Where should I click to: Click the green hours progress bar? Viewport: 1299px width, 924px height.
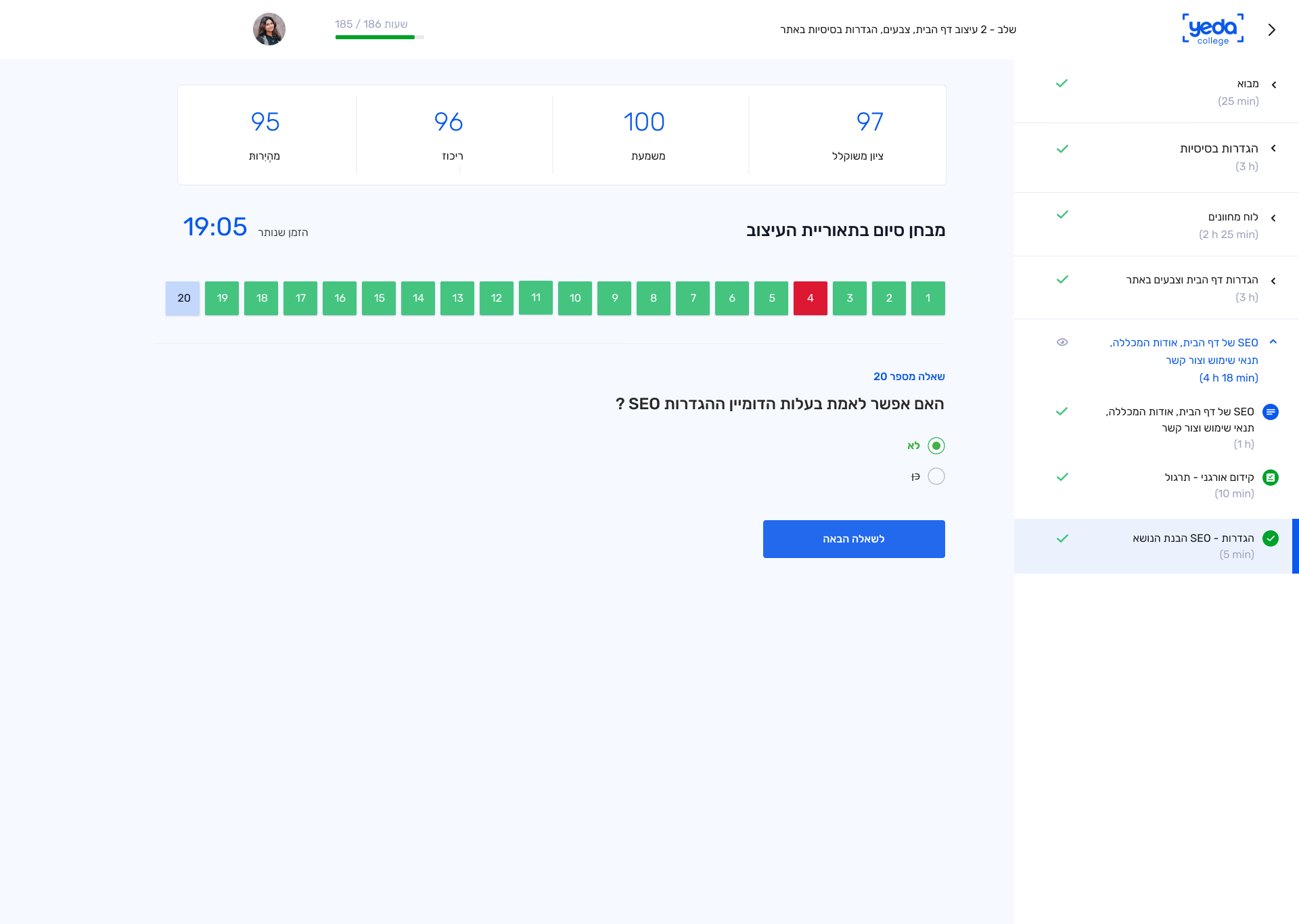pyautogui.click(x=375, y=37)
